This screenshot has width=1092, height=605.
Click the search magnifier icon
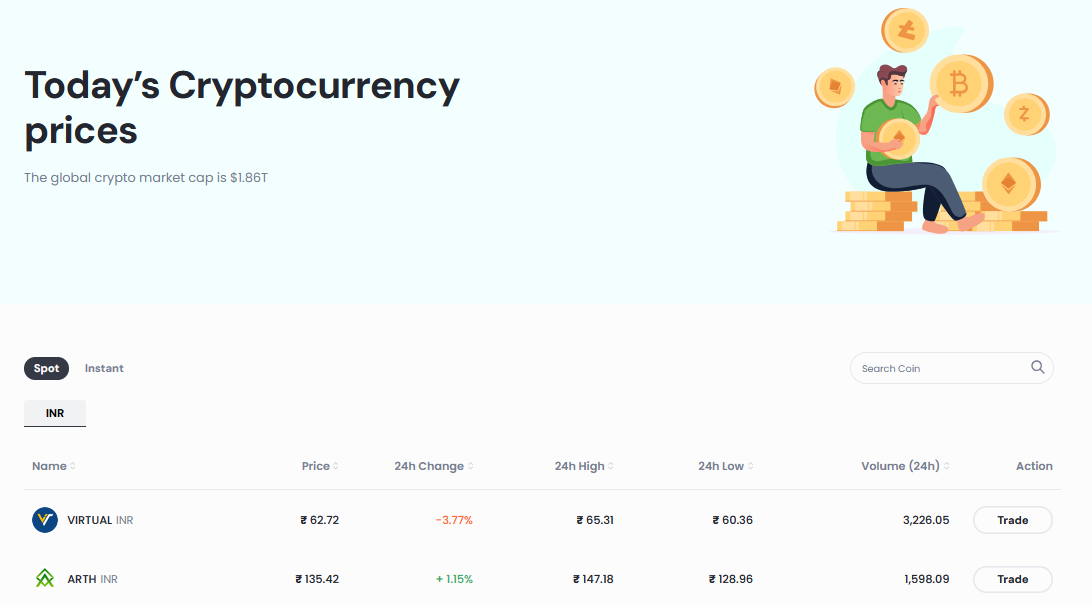(1037, 367)
